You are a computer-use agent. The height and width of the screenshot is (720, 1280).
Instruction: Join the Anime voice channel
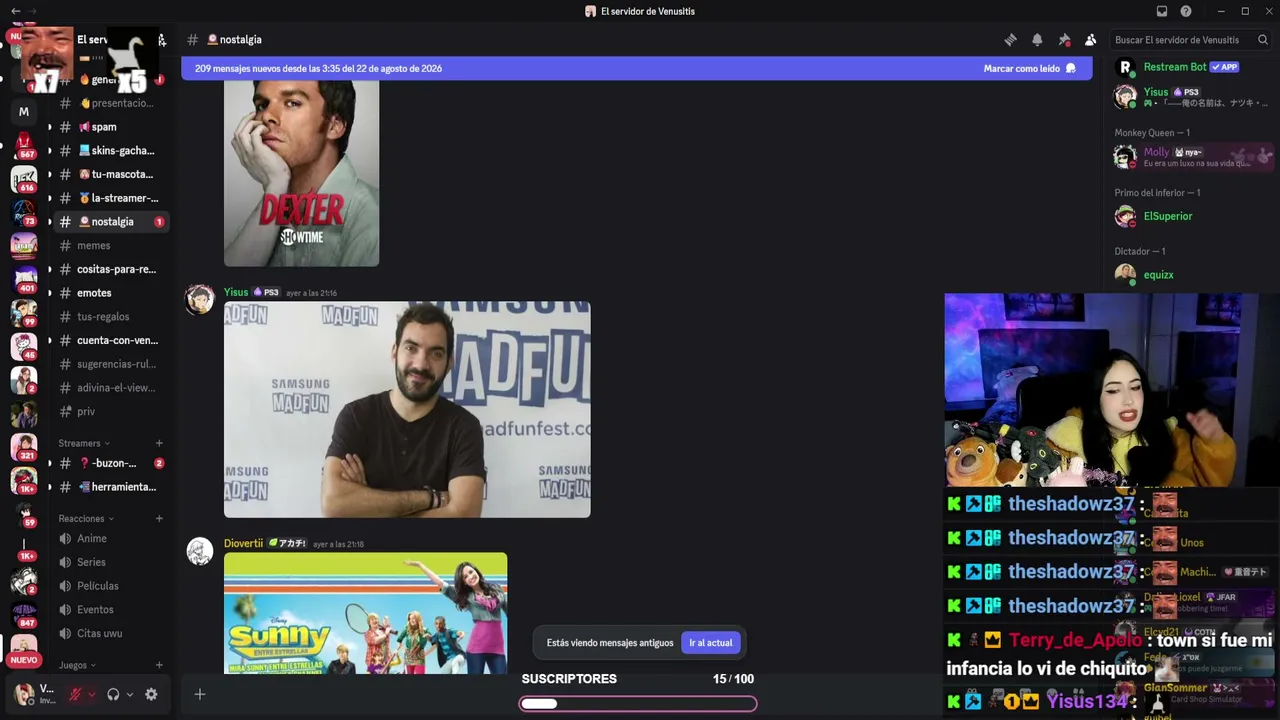tap(110, 539)
